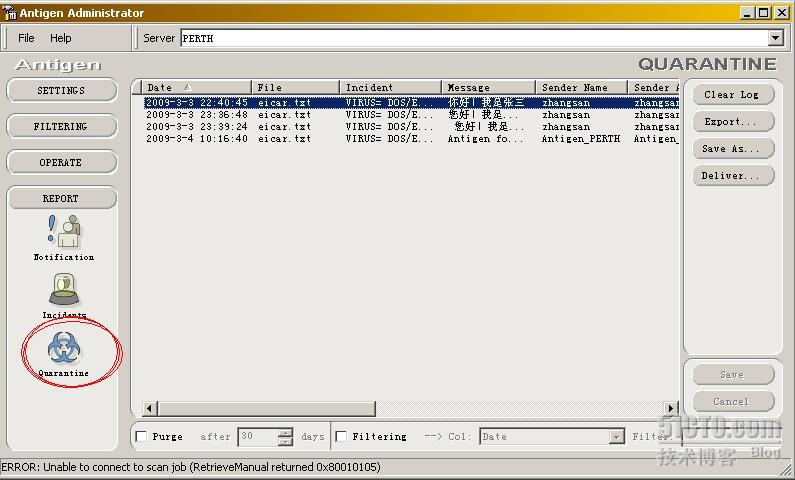Click the disabled Save button
This screenshot has height=480, width=795.
click(733, 375)
